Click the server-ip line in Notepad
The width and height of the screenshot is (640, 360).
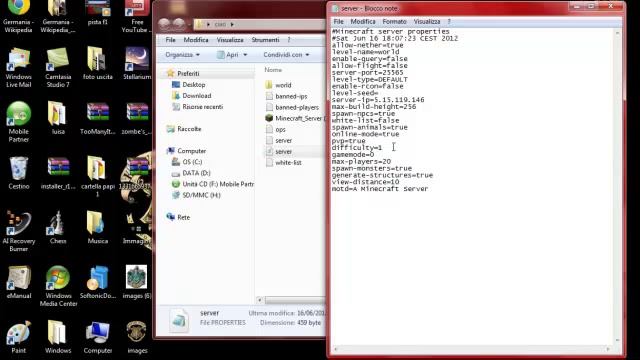[x=378, y=100]
